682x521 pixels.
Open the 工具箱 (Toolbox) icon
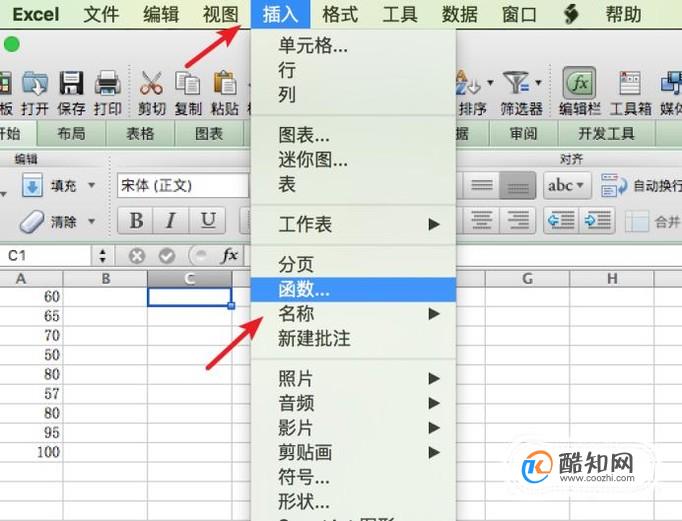point(630,83)
